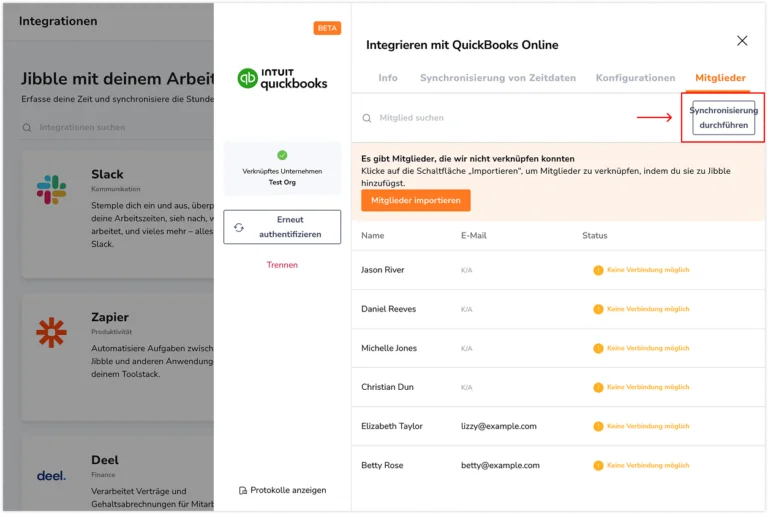Click the warning icon for Jason River
The height and width of the screenshot is (514, 768).
click(598, 270)
